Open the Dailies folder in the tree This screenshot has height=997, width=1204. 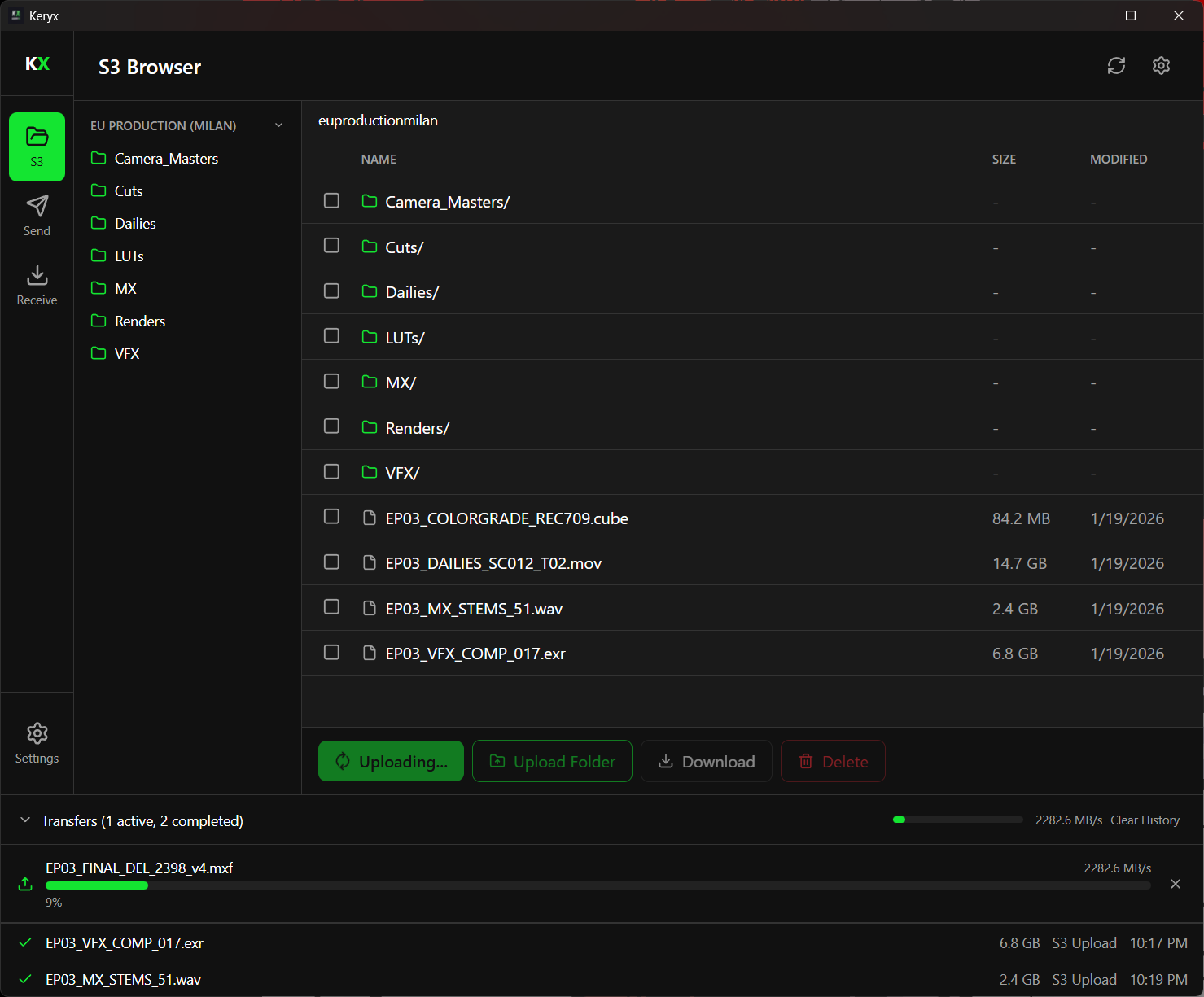[x=135, y=224]
